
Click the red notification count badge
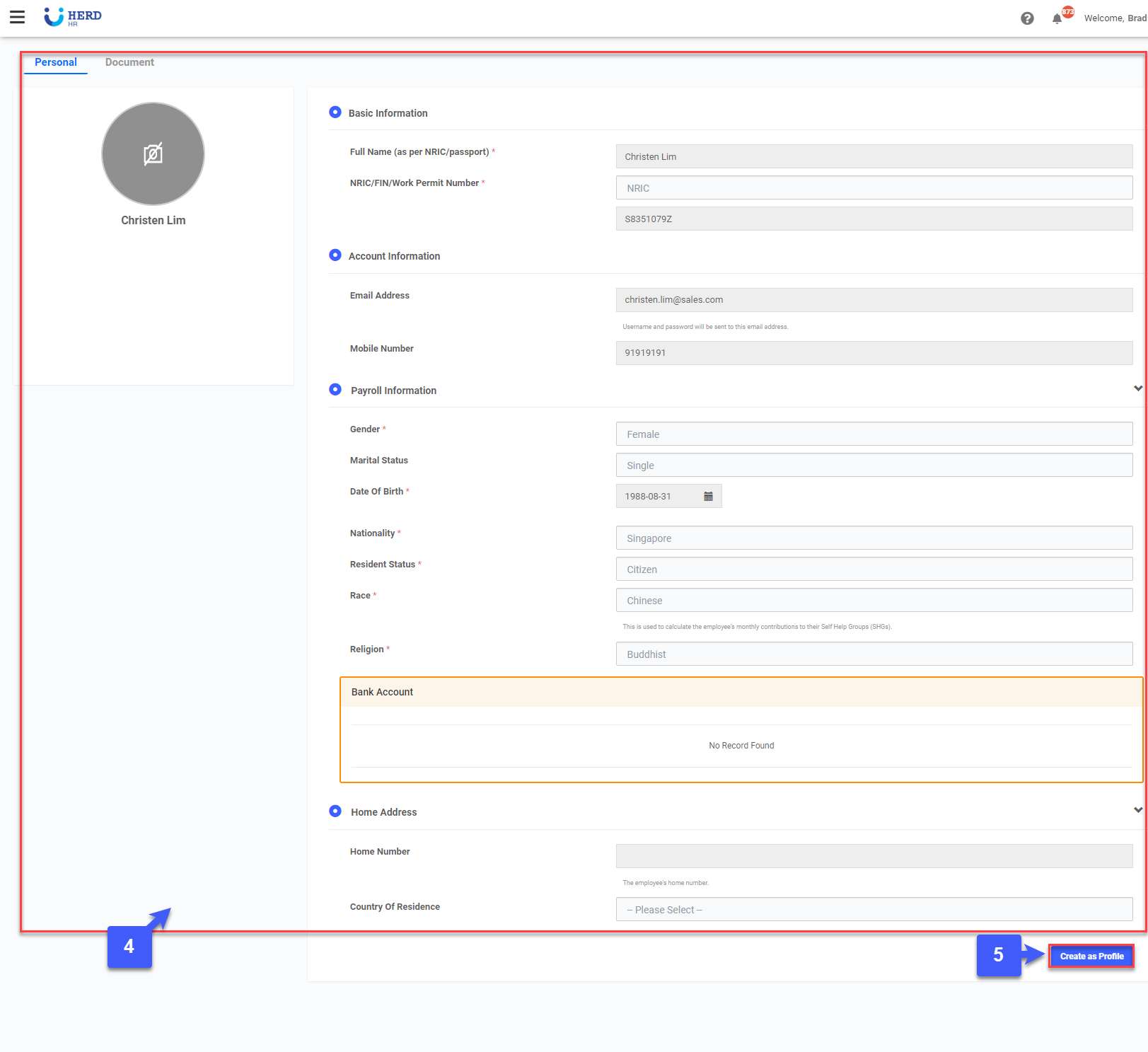pos(1066,11)
